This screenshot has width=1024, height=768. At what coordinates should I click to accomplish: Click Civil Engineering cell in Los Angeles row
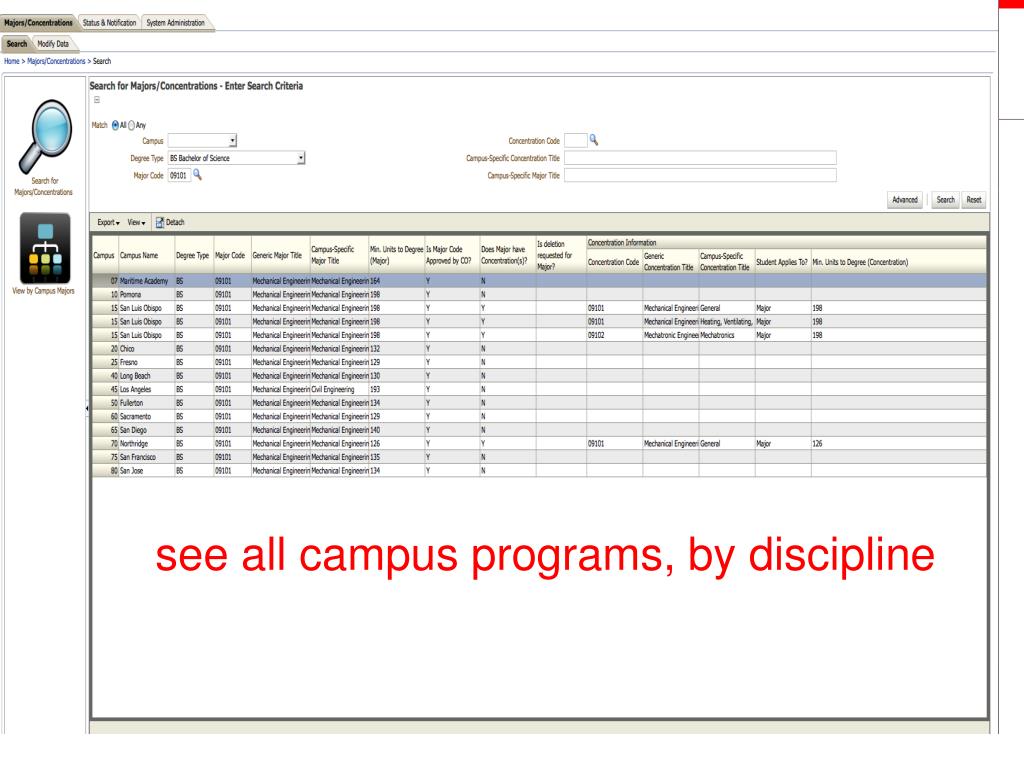tap(339, 389)
